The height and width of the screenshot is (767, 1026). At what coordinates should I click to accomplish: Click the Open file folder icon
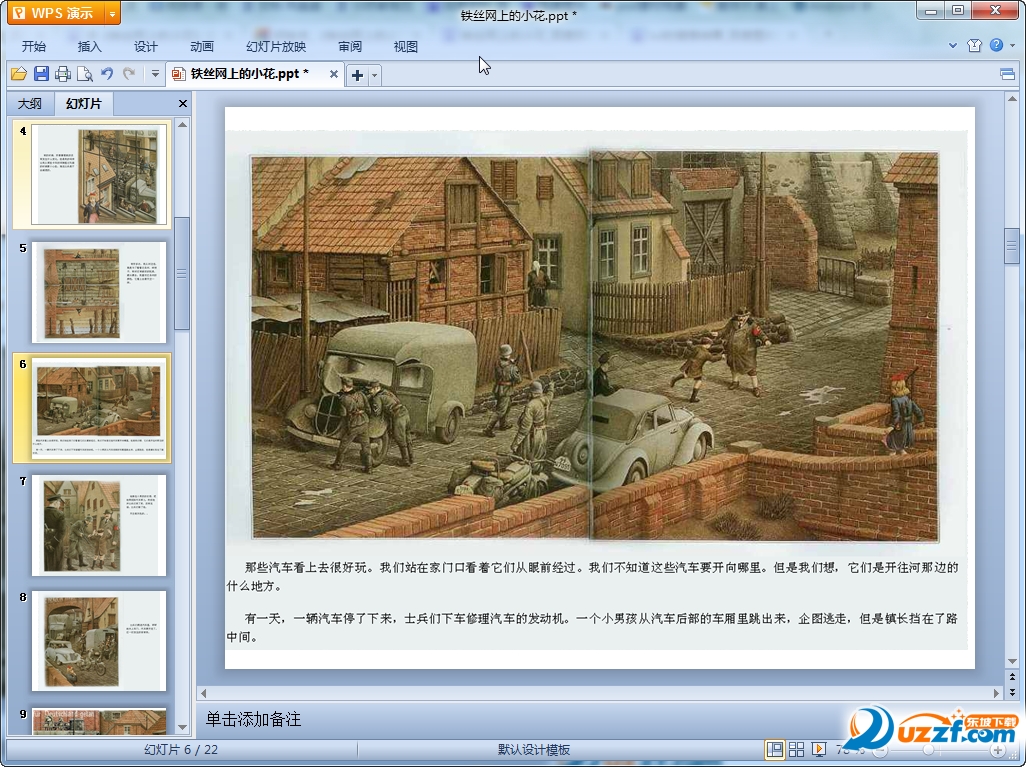[x=18, y=74]
